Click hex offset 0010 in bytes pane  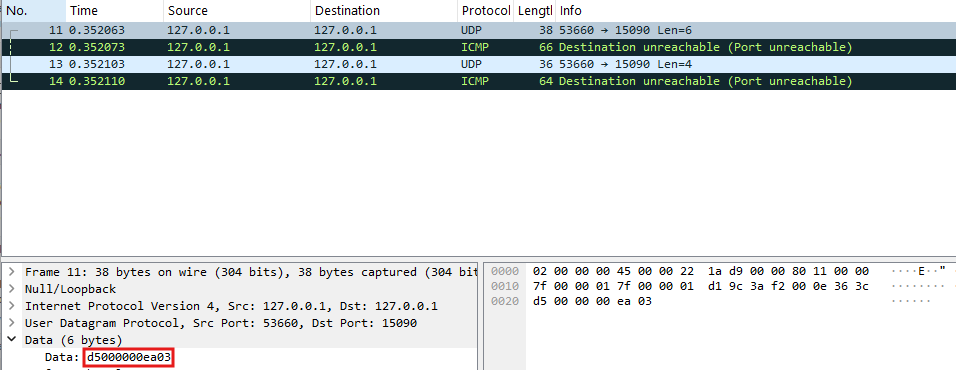coord(505,286)
